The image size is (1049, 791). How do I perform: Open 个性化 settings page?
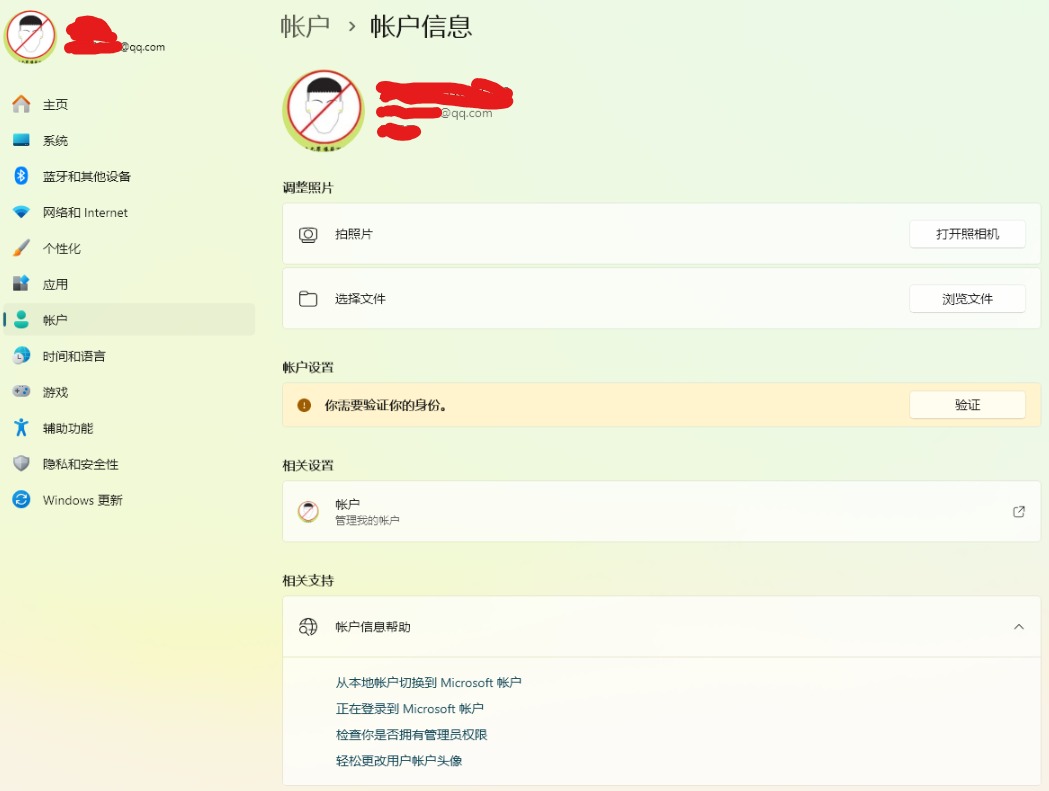(x=129, y=248)
